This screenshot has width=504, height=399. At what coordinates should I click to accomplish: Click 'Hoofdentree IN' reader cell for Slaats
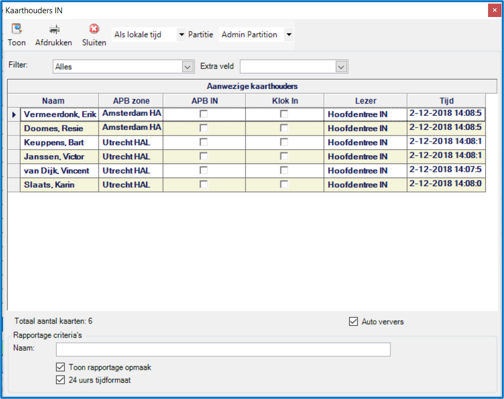[x=365, y=185]
